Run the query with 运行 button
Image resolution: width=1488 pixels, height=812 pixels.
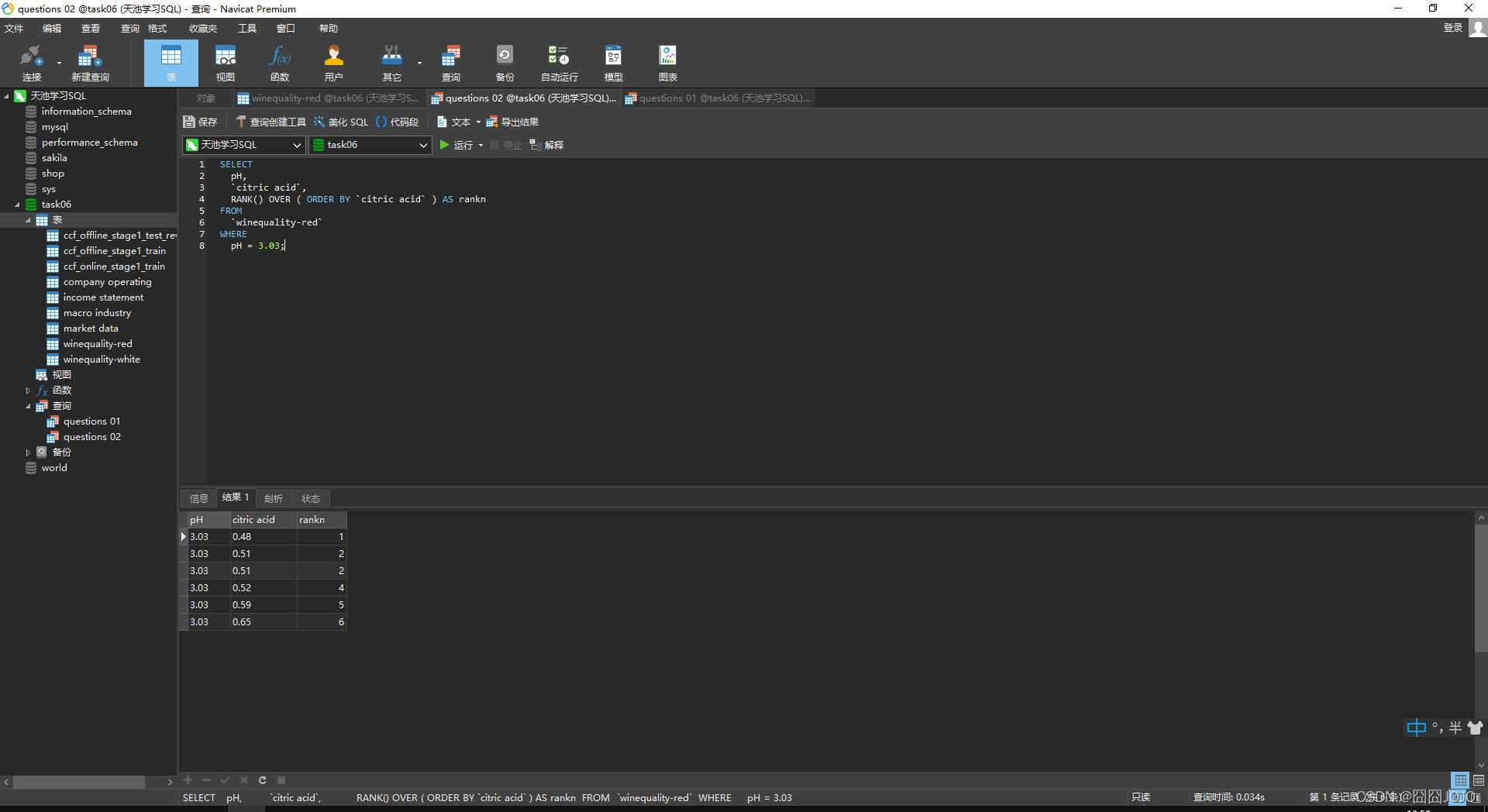click(x=456, y=145)
